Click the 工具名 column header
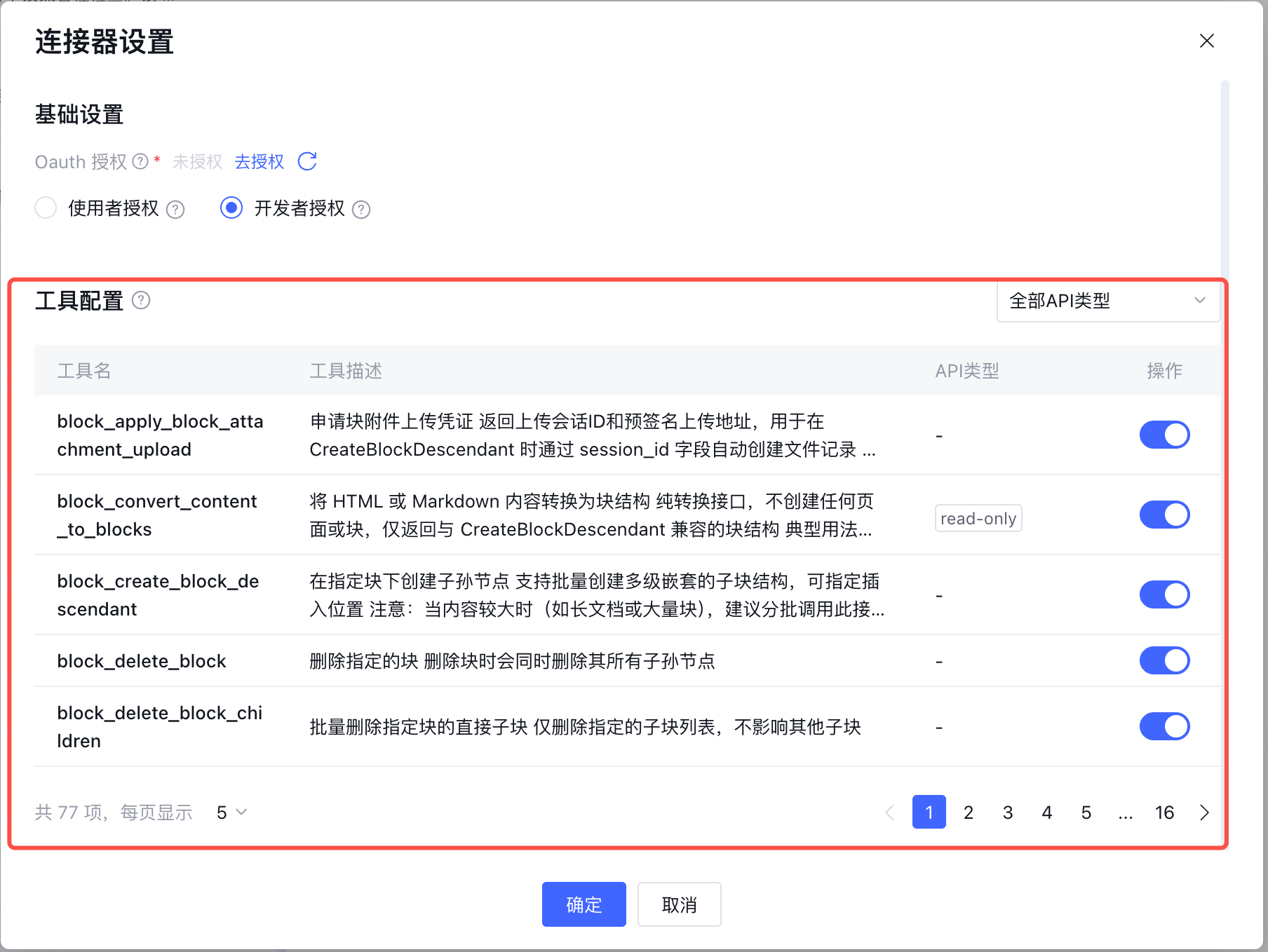This screenshot has width=1268, height=952. pyautogui.click(x=84, y=370)
